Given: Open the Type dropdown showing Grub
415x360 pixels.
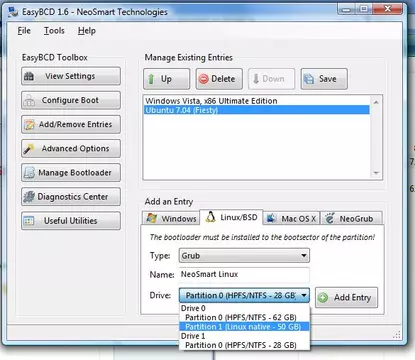Looking at the screenshot, I should 244,256.
